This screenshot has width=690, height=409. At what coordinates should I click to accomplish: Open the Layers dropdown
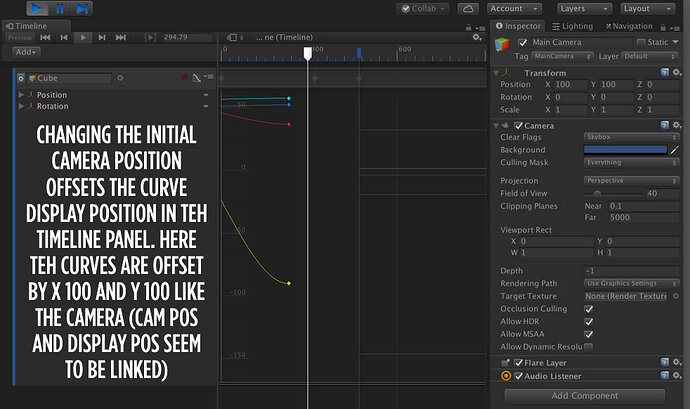584,8
